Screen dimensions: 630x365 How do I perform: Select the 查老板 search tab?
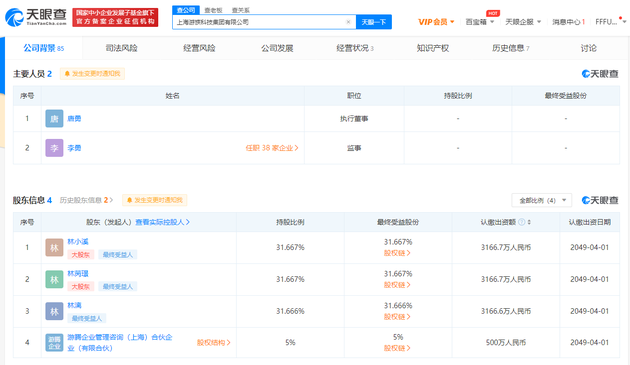pyautogui.click(x=213, y=10)
